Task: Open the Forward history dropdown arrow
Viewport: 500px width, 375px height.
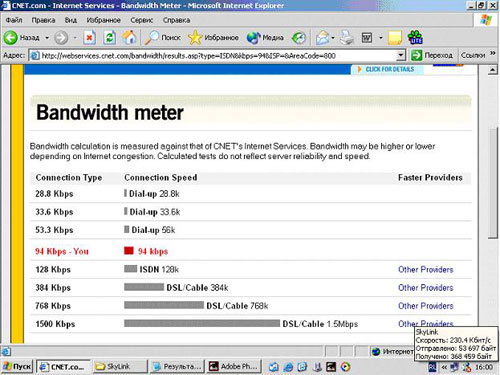Action: pyautogui.click(x=75, y=38)
